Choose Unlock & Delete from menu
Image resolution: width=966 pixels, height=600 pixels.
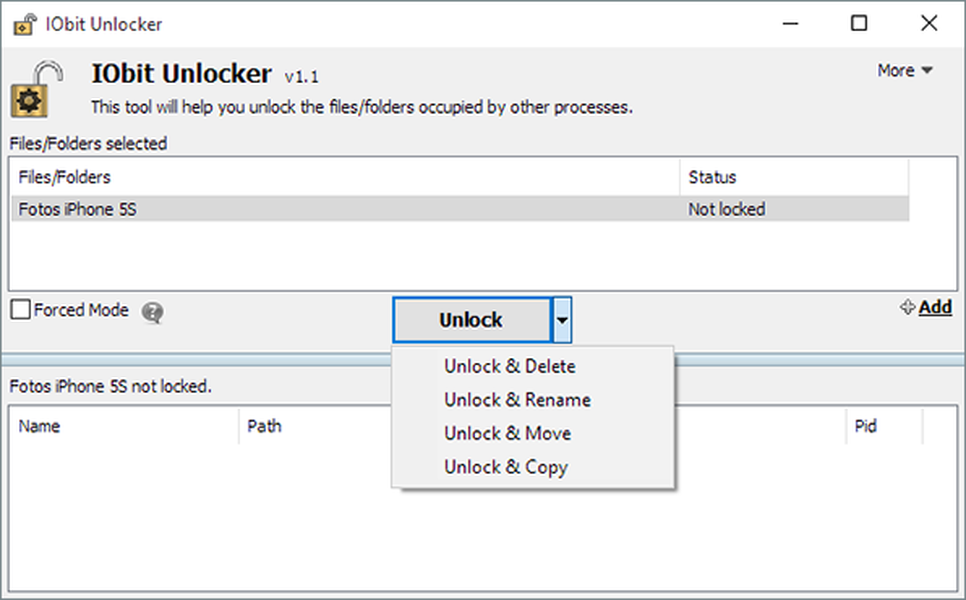510,366
